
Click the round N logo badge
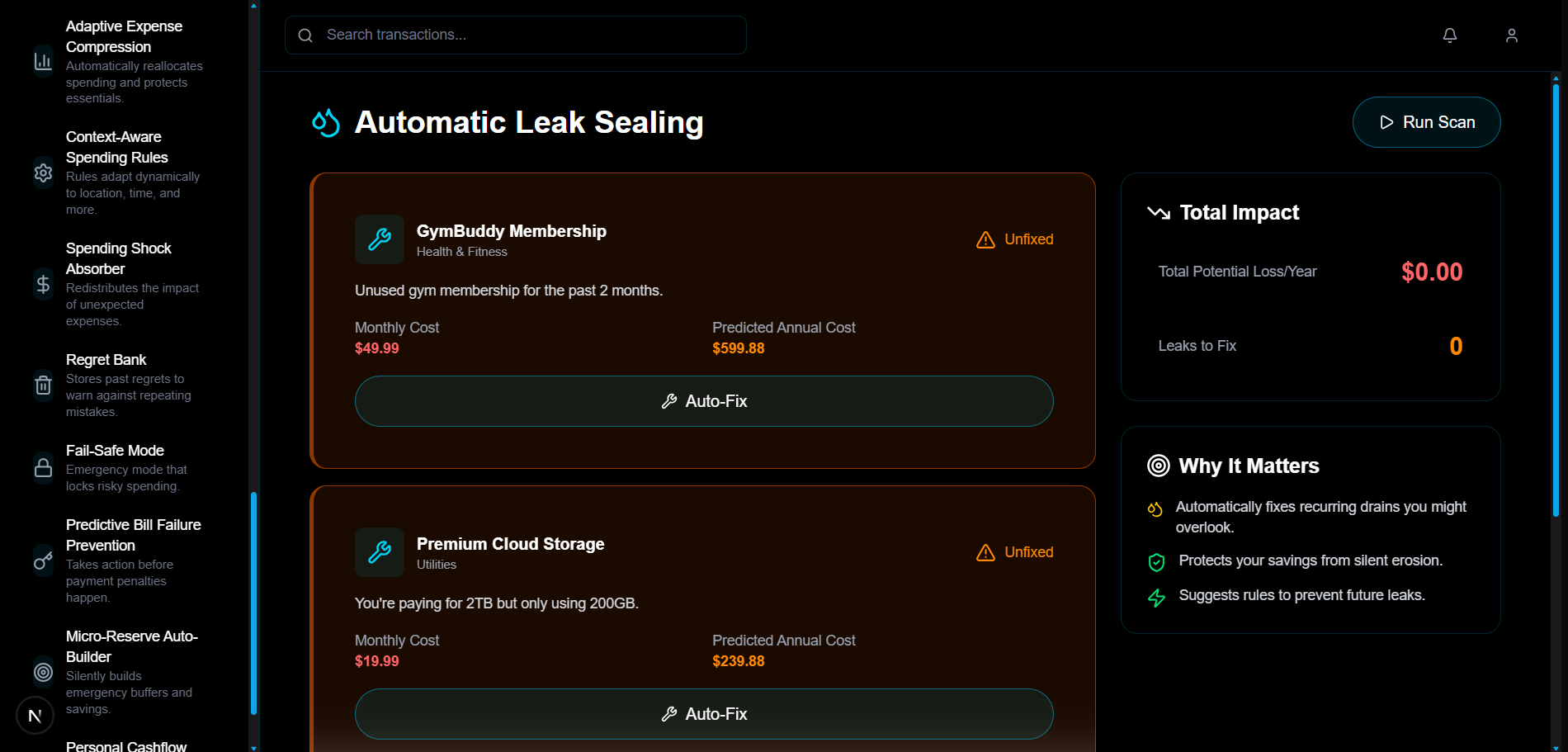tap(35, 716)
